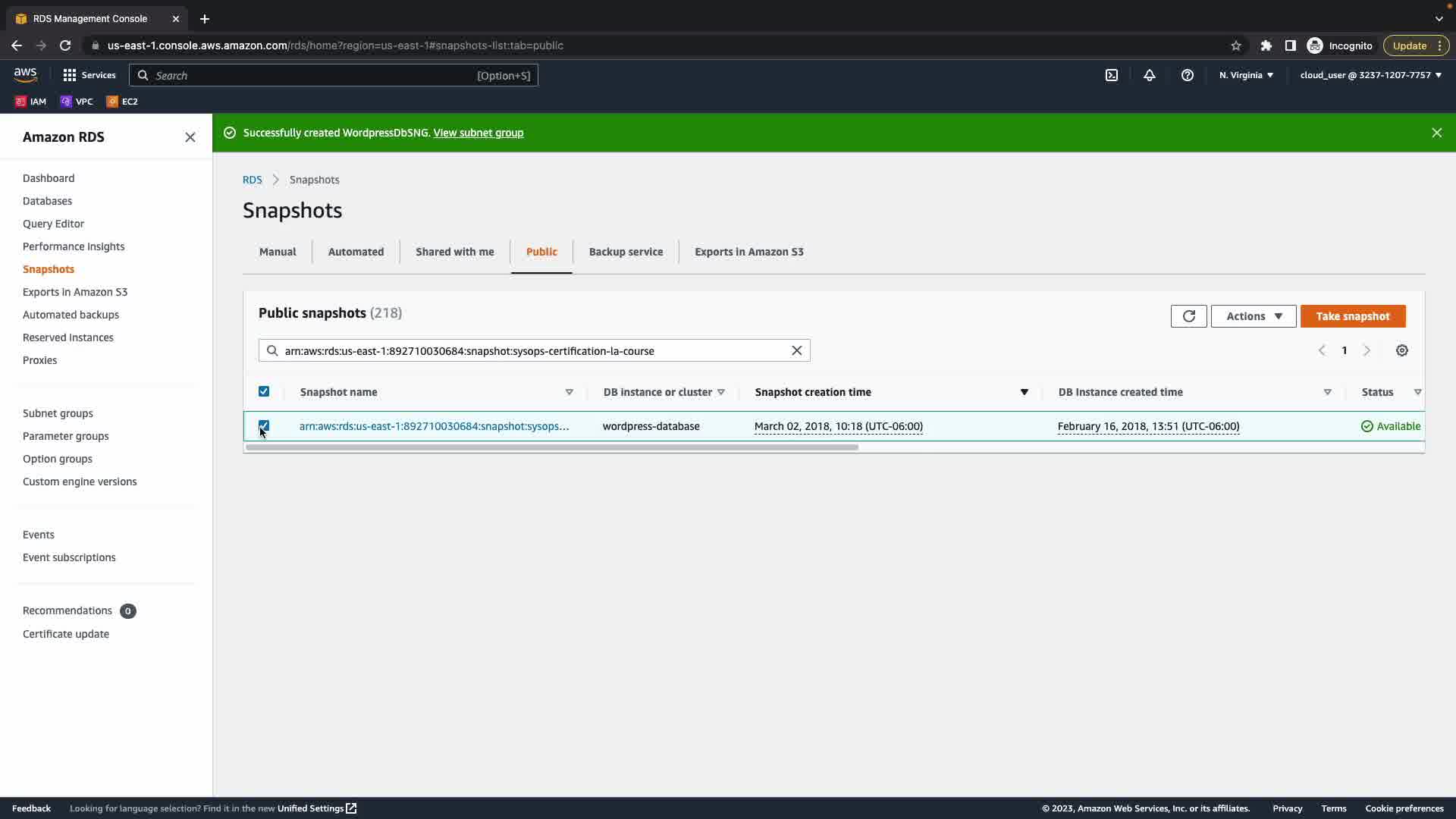Open notifications bell icon
This screenshot has height=819, width=1456.
1149,75
